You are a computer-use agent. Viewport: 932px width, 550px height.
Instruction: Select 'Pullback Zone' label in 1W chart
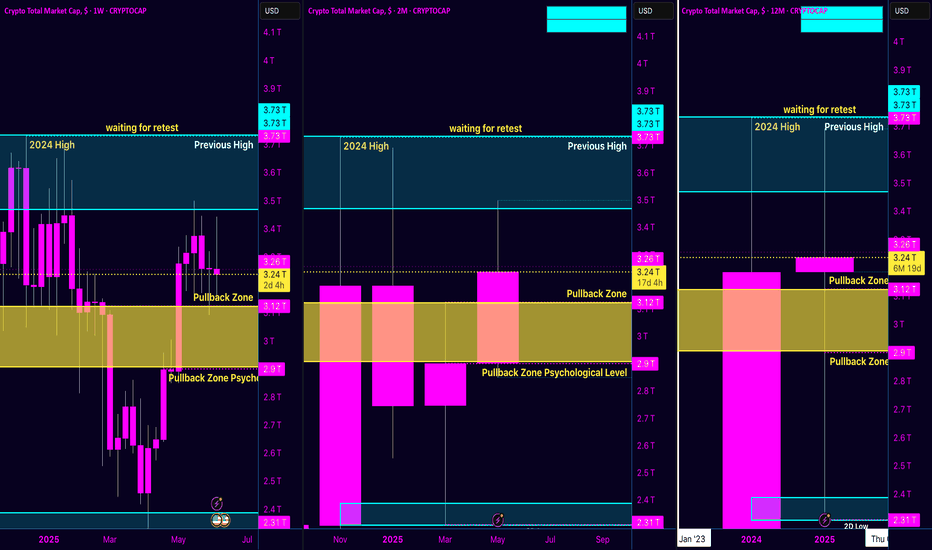(223, 297)
